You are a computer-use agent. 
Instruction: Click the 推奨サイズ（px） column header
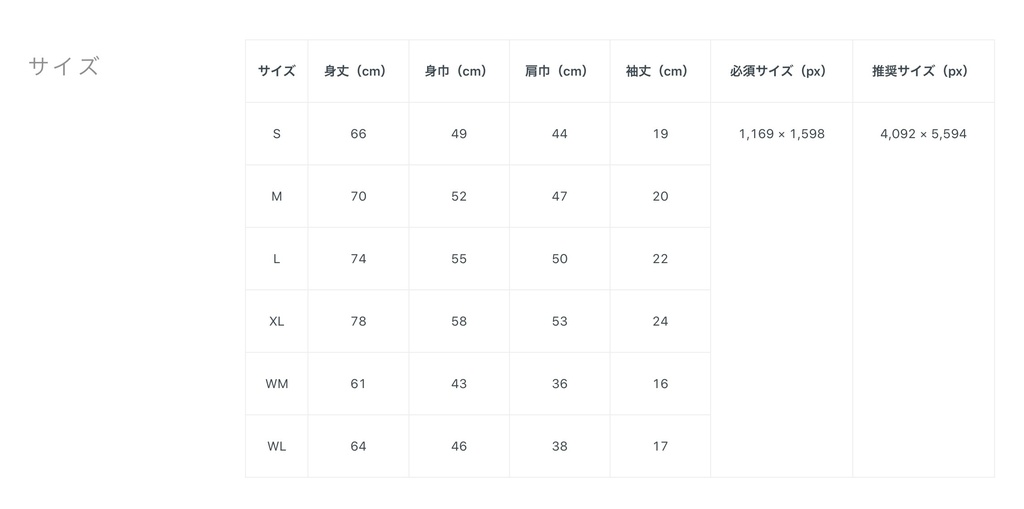pyautogui.click(x=923, y=71)
